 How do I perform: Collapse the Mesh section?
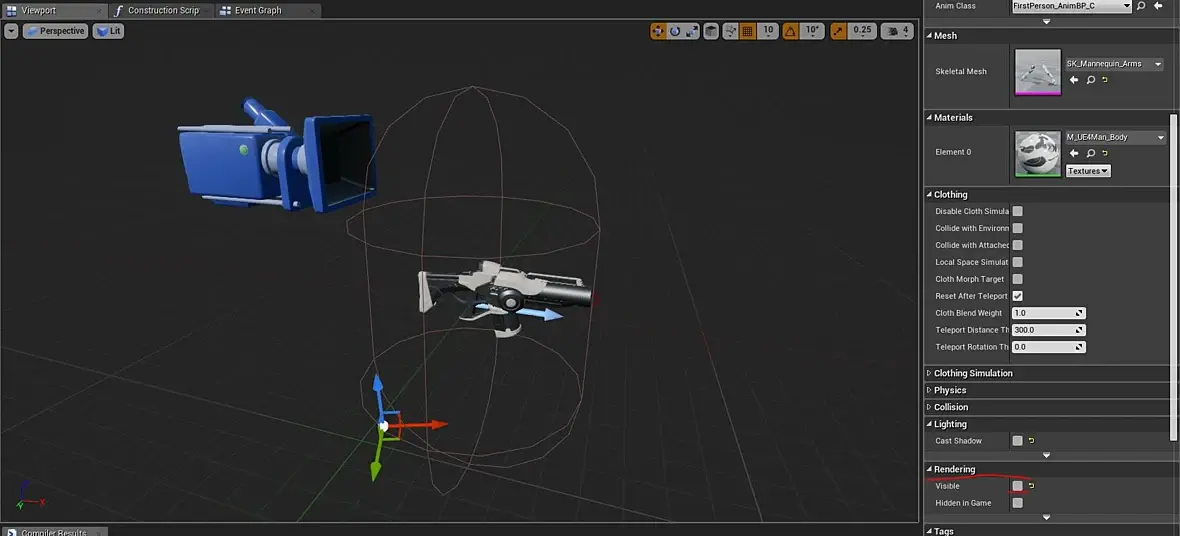pos(929,35)
